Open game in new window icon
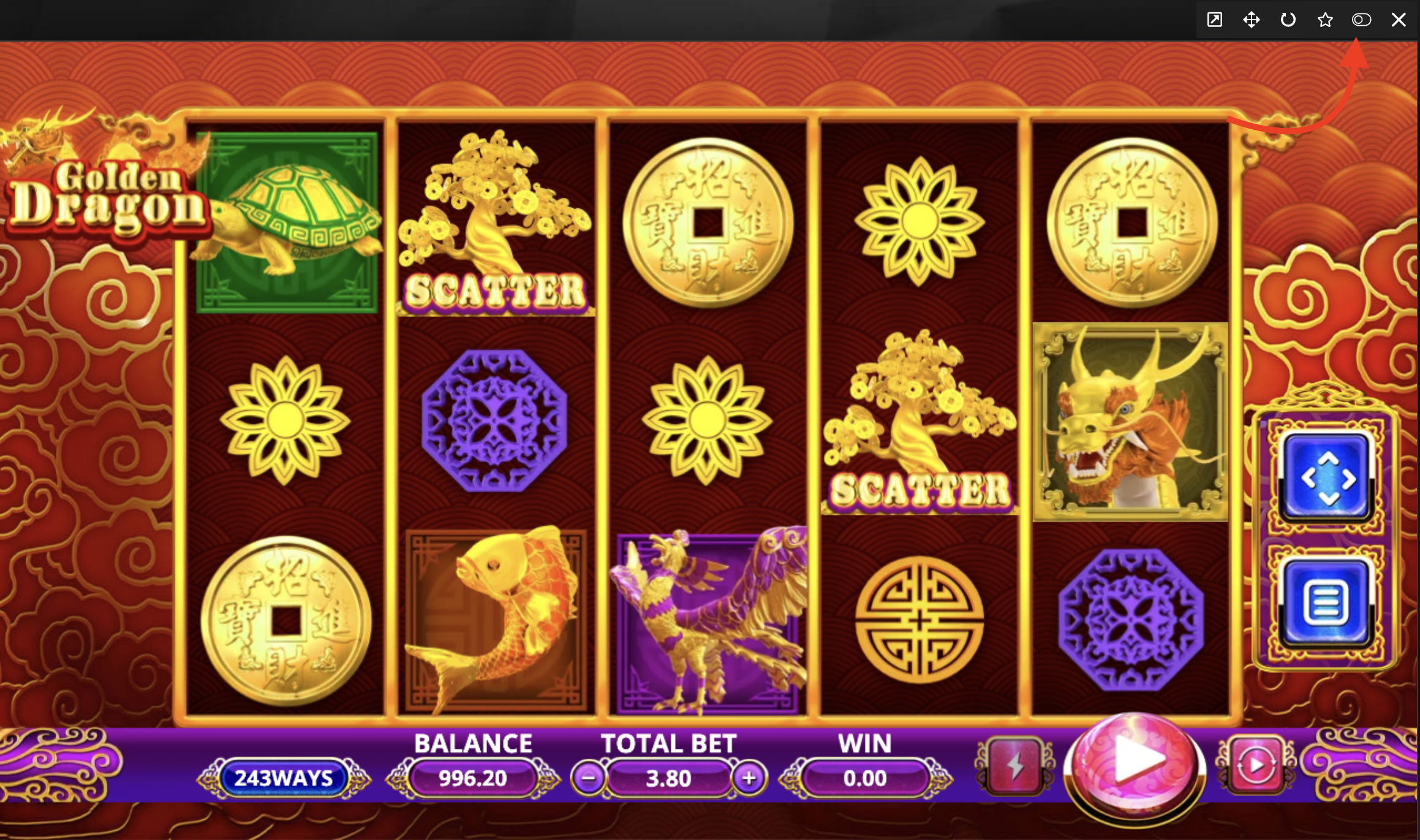1420x840 pixels. pos(1215,20)
